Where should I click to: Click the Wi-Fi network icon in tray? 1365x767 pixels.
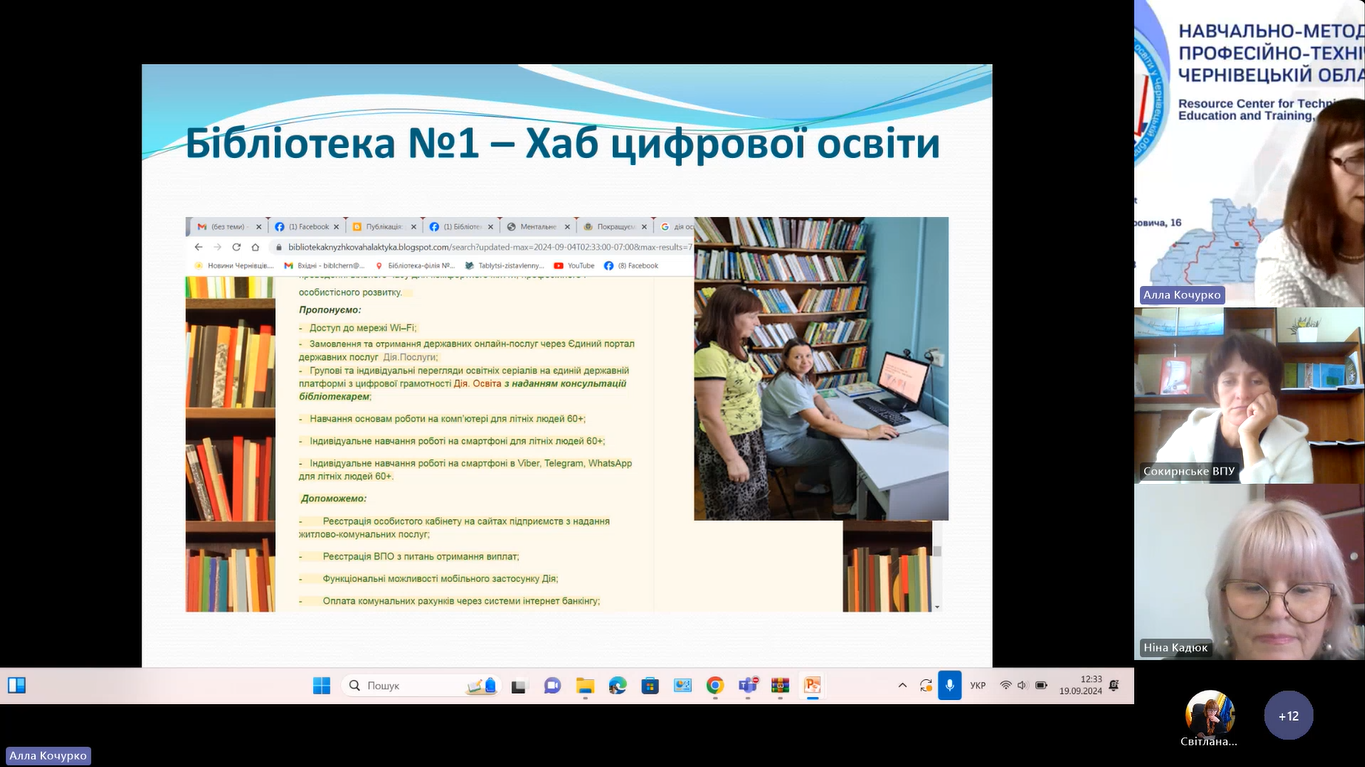(x=1006, y=686)
